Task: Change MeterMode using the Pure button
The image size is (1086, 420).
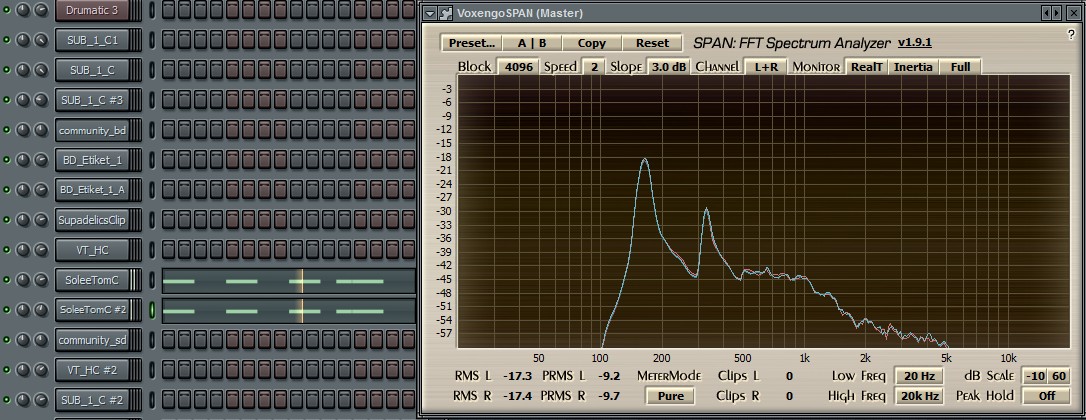Action: click(670, 396)
